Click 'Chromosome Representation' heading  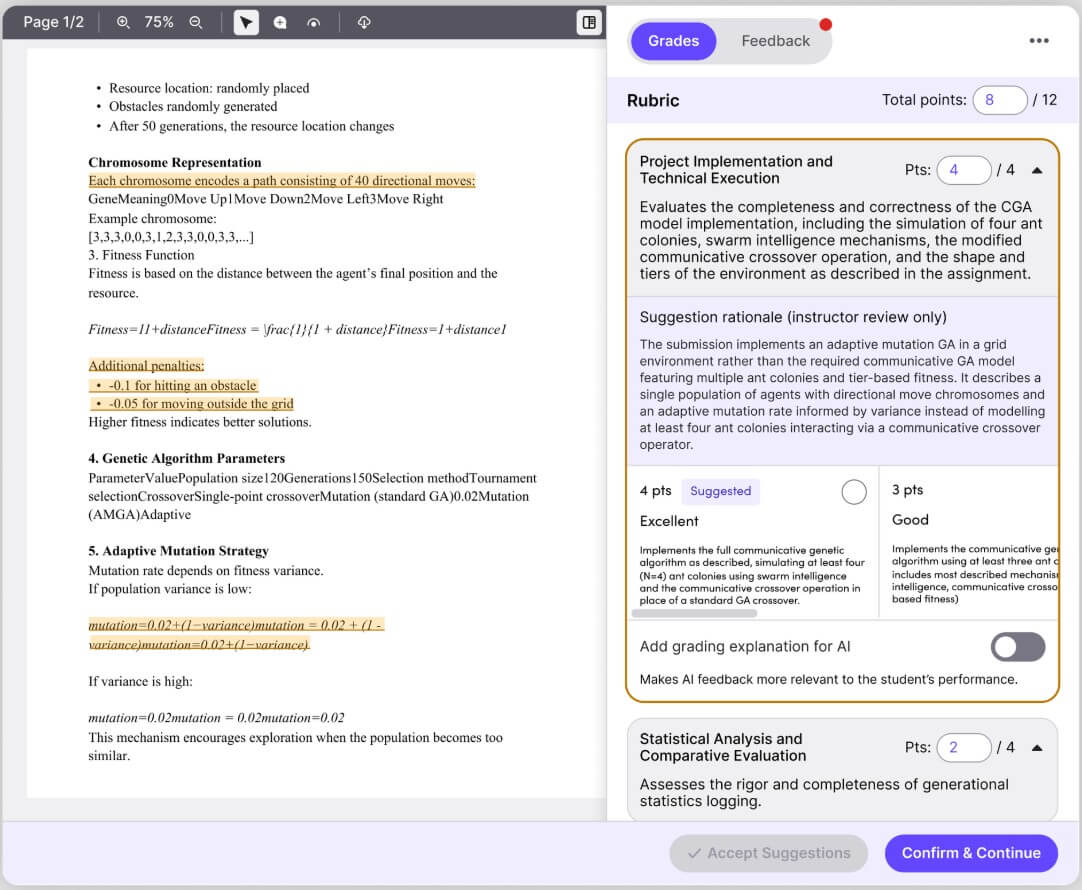pyautogui.click(x=175, y=163)
